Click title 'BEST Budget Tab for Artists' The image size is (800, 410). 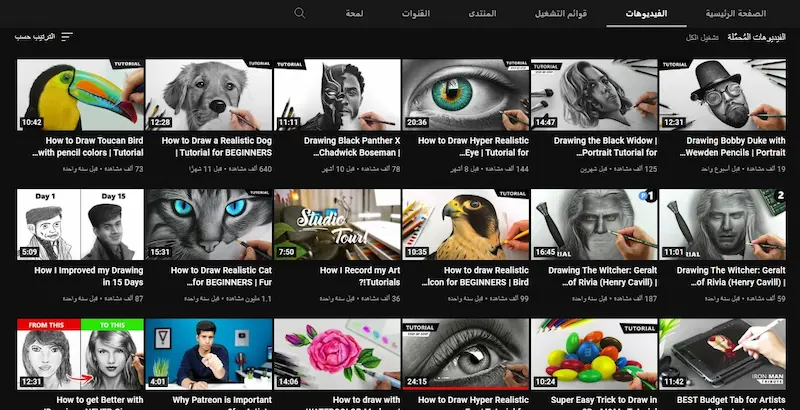pyautogui.click(x=731, y=400)
